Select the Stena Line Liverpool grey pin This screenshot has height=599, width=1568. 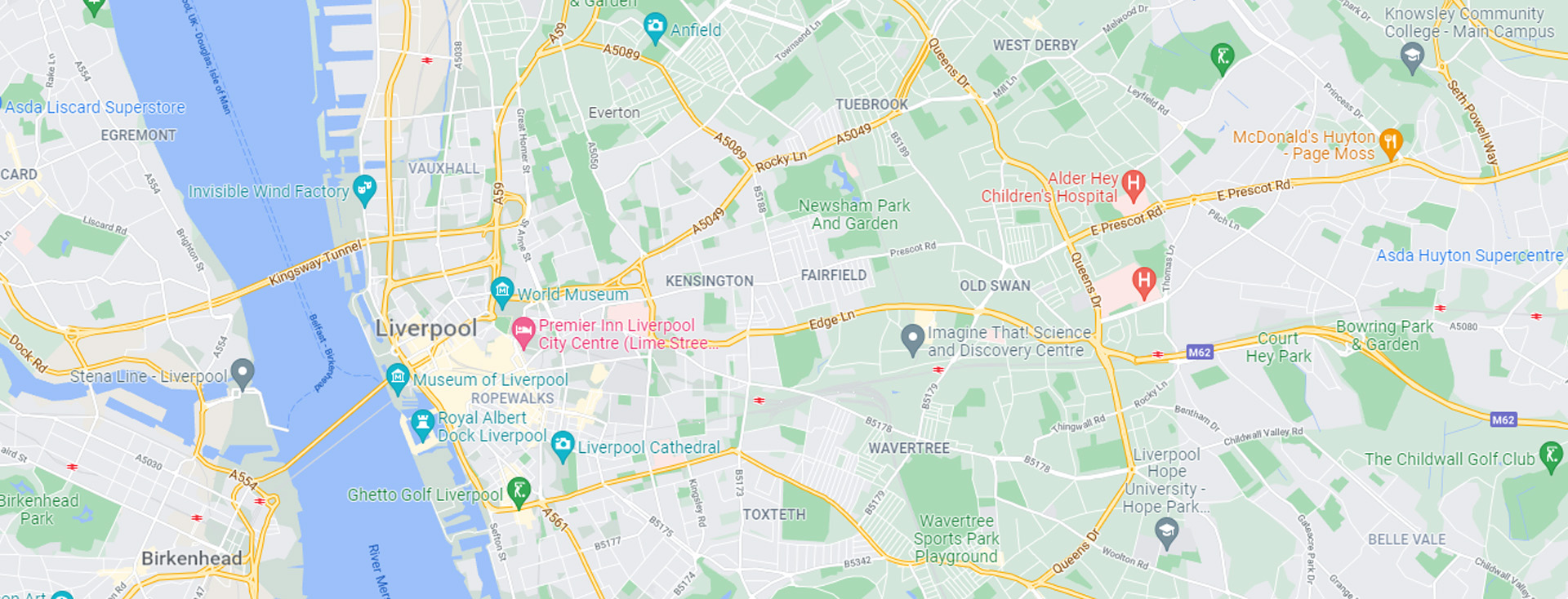(243, 375)
